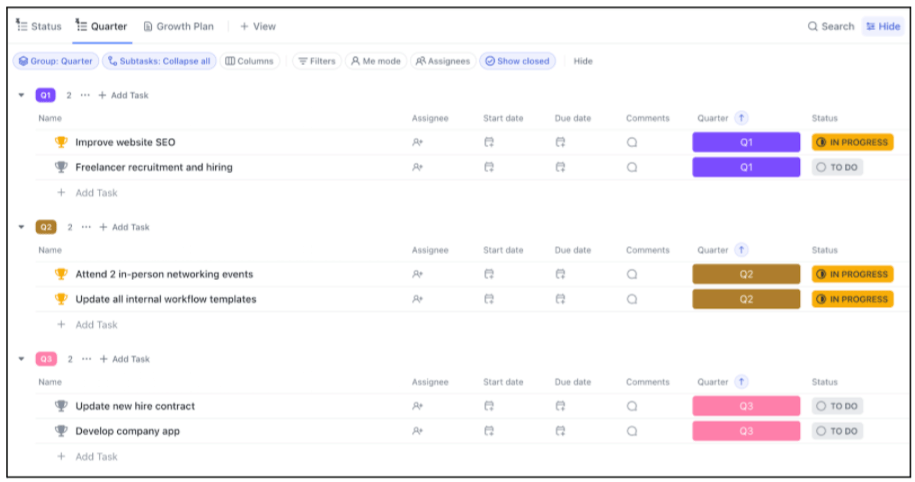Toggle the Show closed option
The width and height of the screenshot is (915, 482).
point(517,61)
